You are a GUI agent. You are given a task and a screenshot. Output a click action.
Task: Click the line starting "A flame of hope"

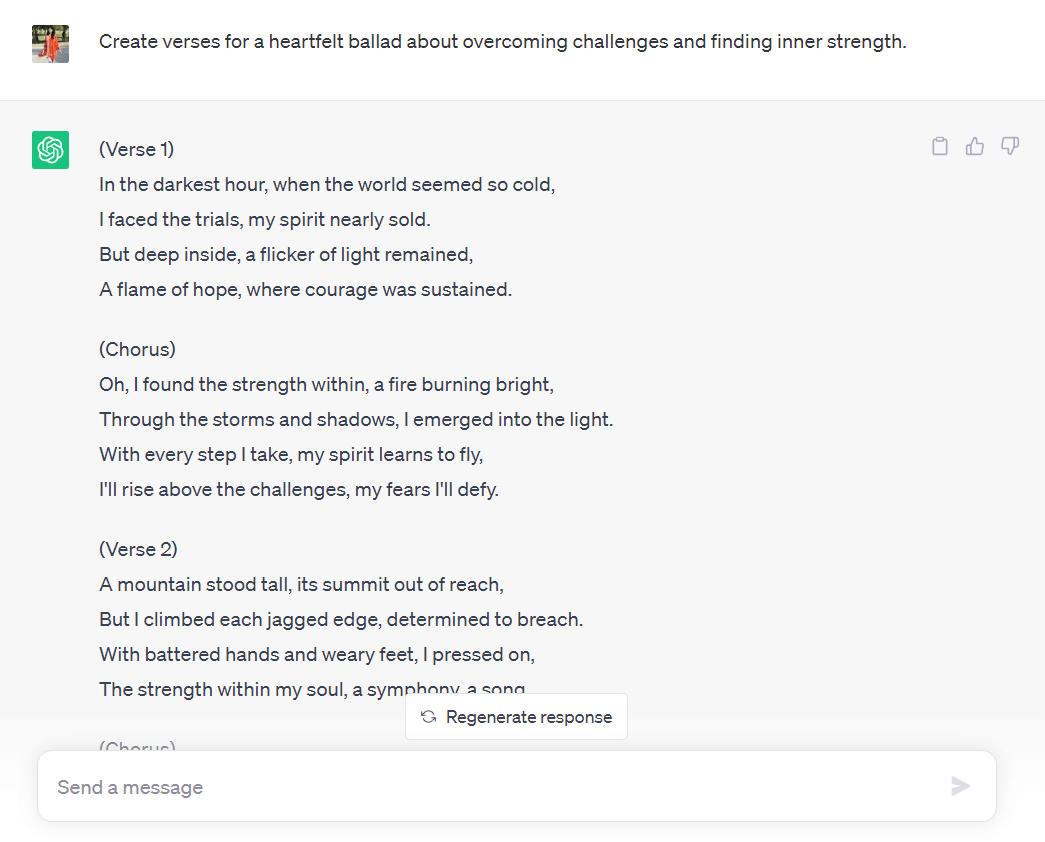coord(305,290)
